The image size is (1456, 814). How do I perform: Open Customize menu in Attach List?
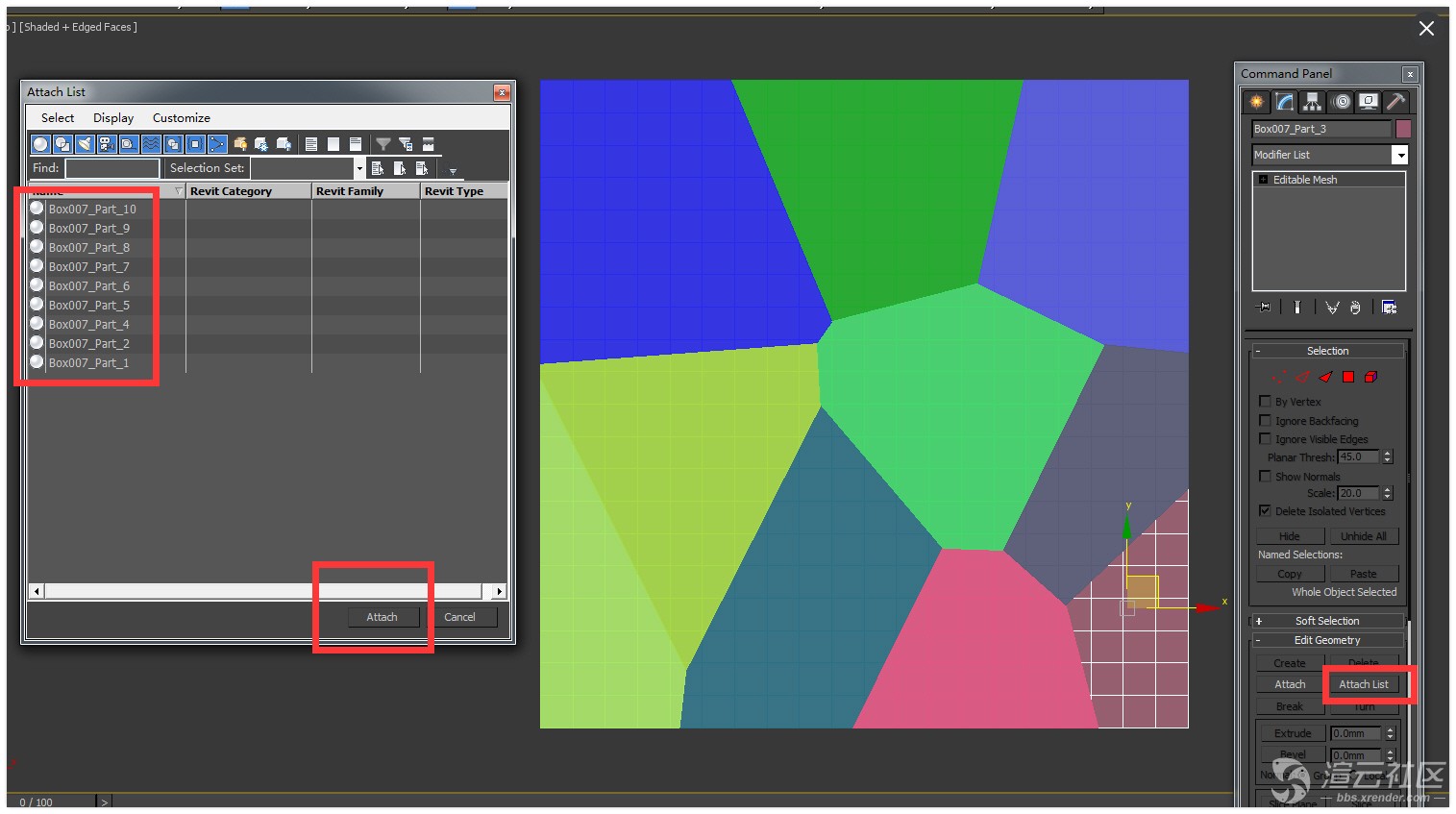tap(182, 117)
